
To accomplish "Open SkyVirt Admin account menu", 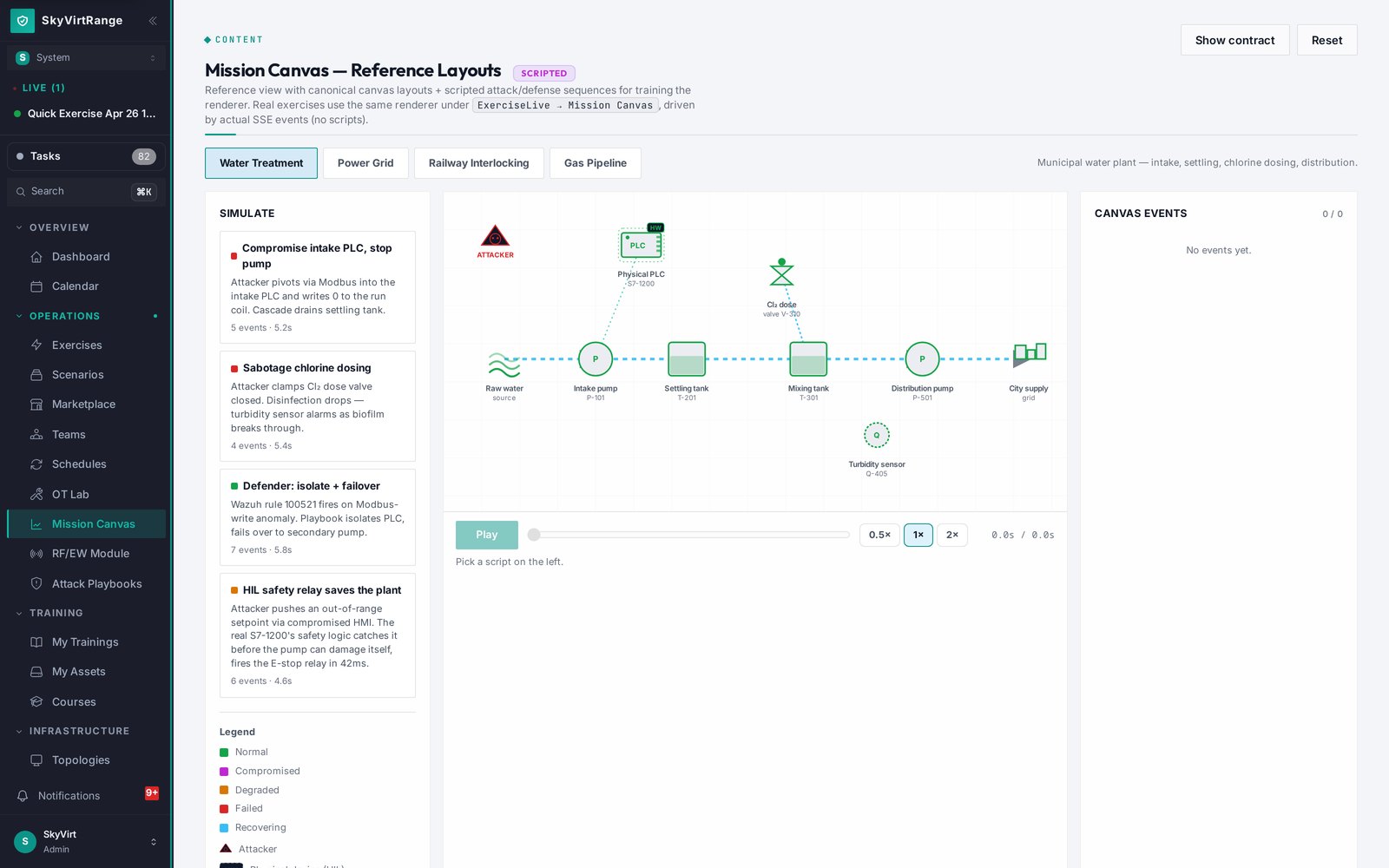I will (86, 841).
